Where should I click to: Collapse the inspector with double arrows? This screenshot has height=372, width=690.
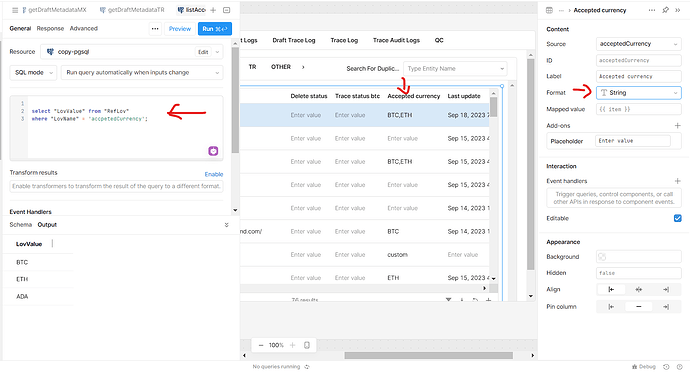678,10
